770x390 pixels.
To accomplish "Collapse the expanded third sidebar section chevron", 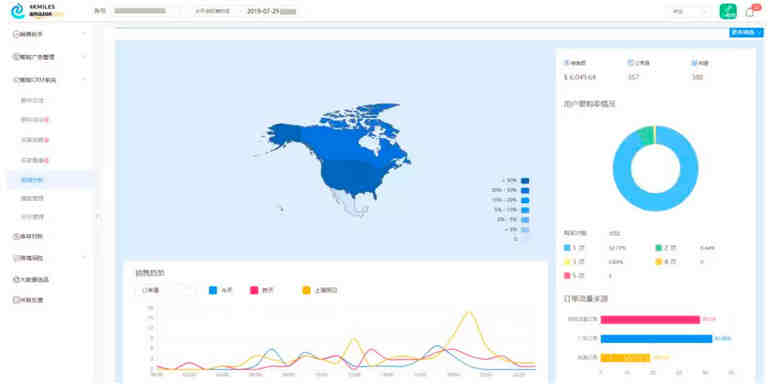I will point(84,80).
